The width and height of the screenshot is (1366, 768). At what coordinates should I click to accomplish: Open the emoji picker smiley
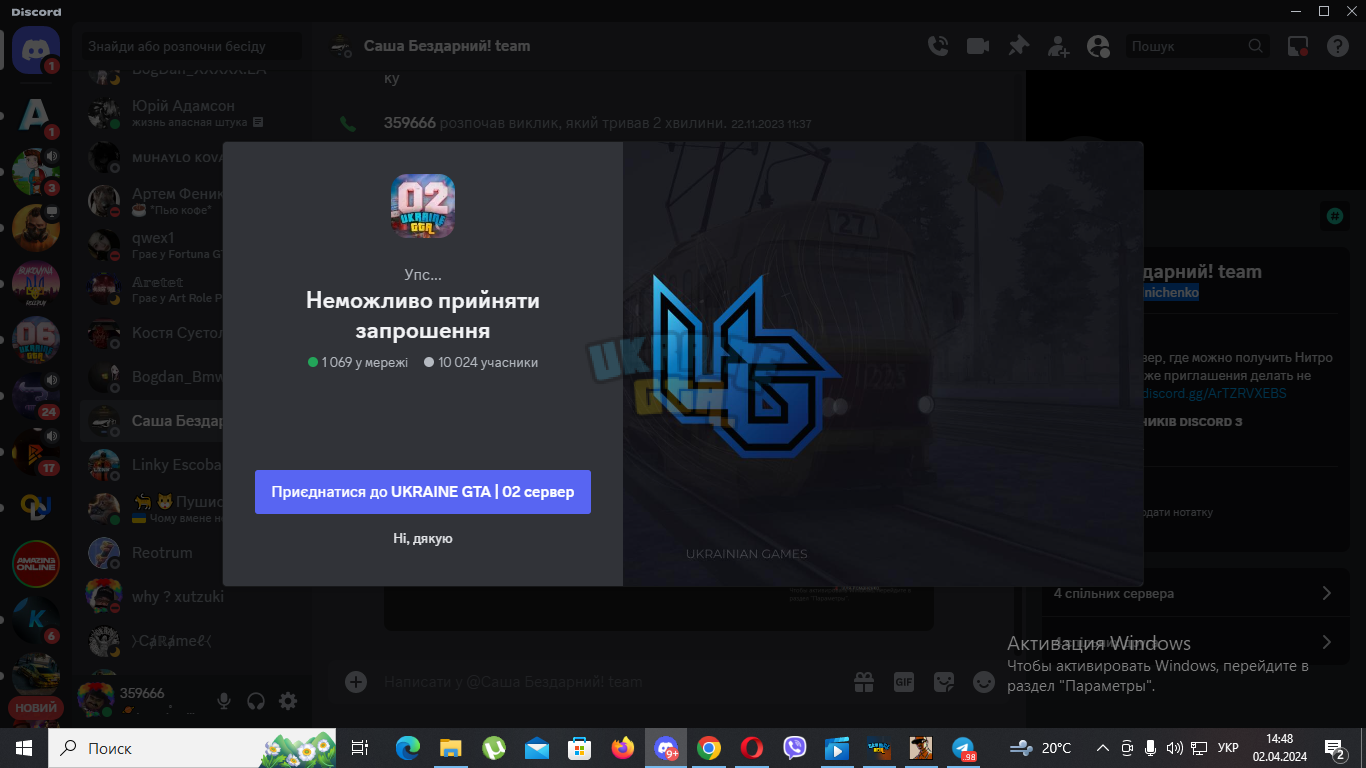[984, 682]
